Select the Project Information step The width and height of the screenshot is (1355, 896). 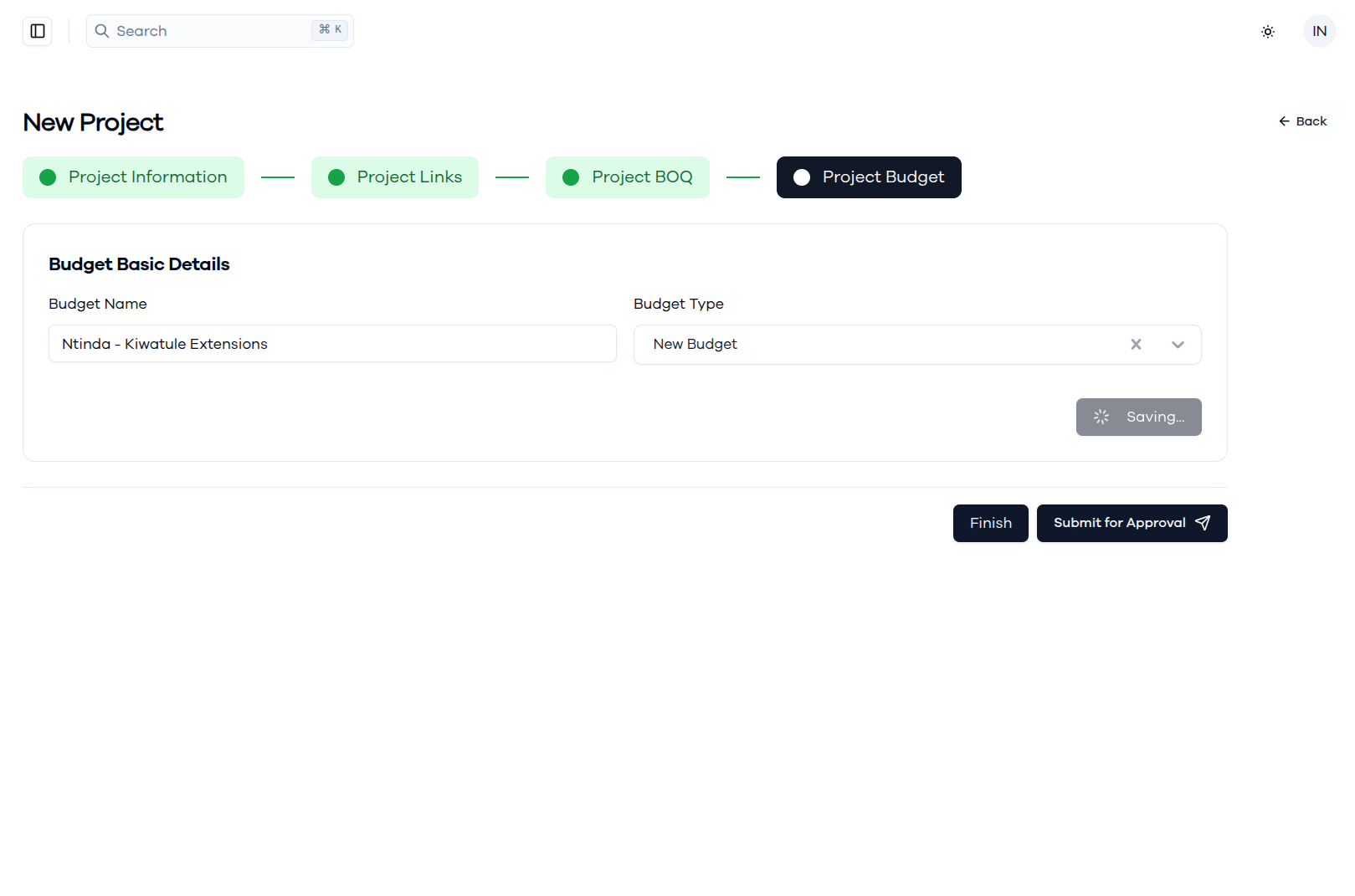click(x=133, y=177)
